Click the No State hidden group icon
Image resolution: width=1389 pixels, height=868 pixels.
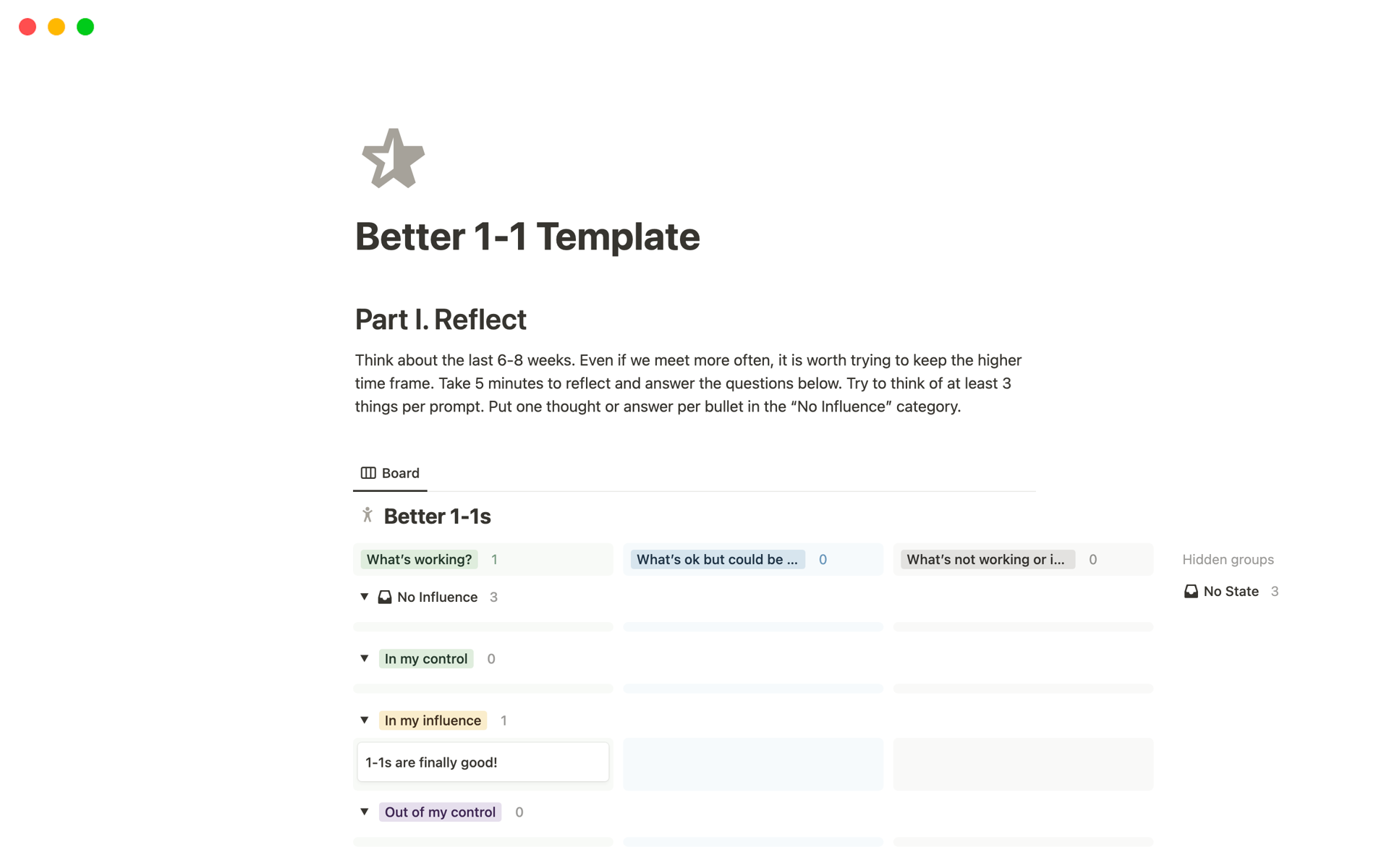coord(1191,592)
